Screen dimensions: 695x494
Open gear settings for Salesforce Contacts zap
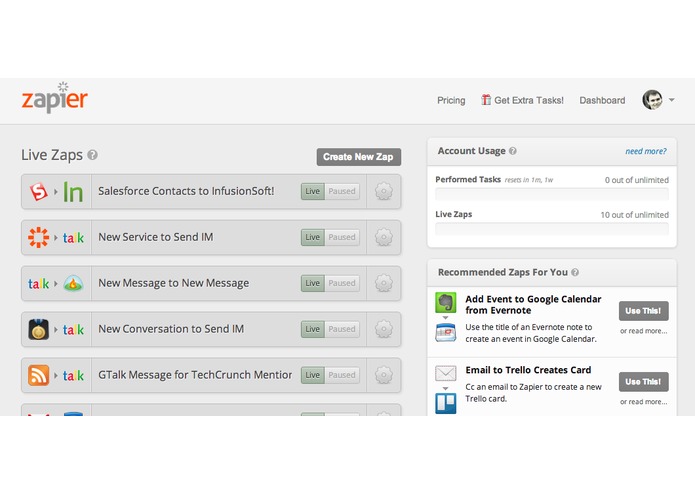(384, 191)
